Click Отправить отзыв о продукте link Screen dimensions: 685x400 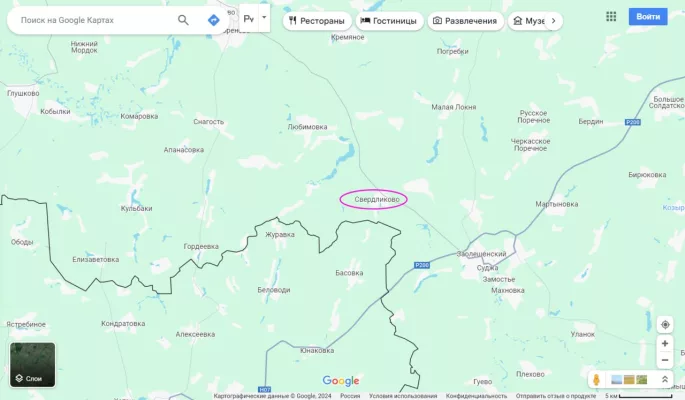(556, 396)
